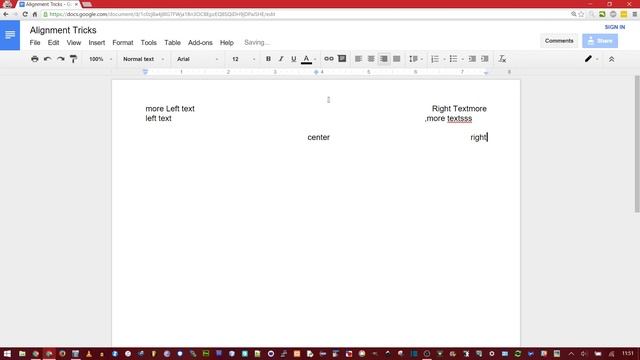Click the taskbar clock
Screen dimensions: 640x360
pyautogui.click(x=628, y=353)
